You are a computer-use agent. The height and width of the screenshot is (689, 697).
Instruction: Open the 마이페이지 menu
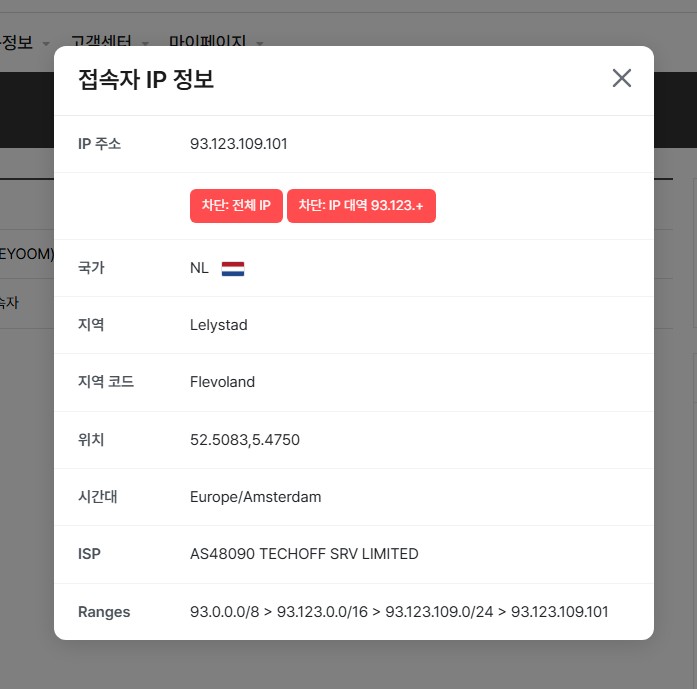point(207,42)
